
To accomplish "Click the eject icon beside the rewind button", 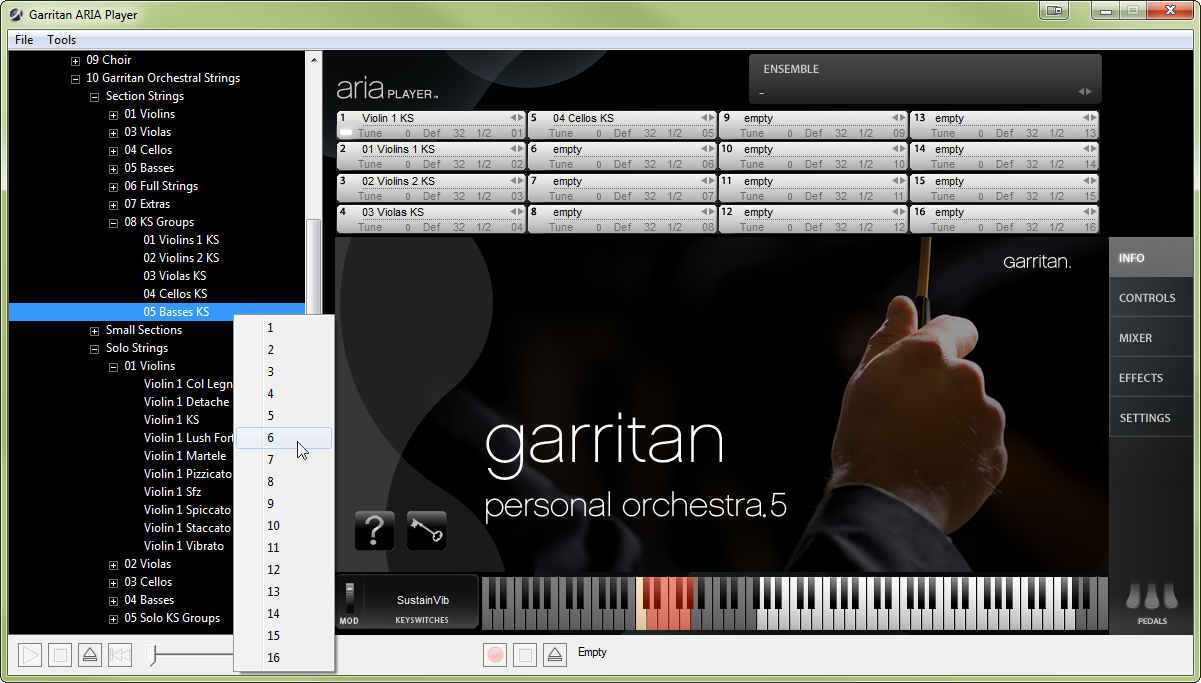I will [x=89, y=655].
